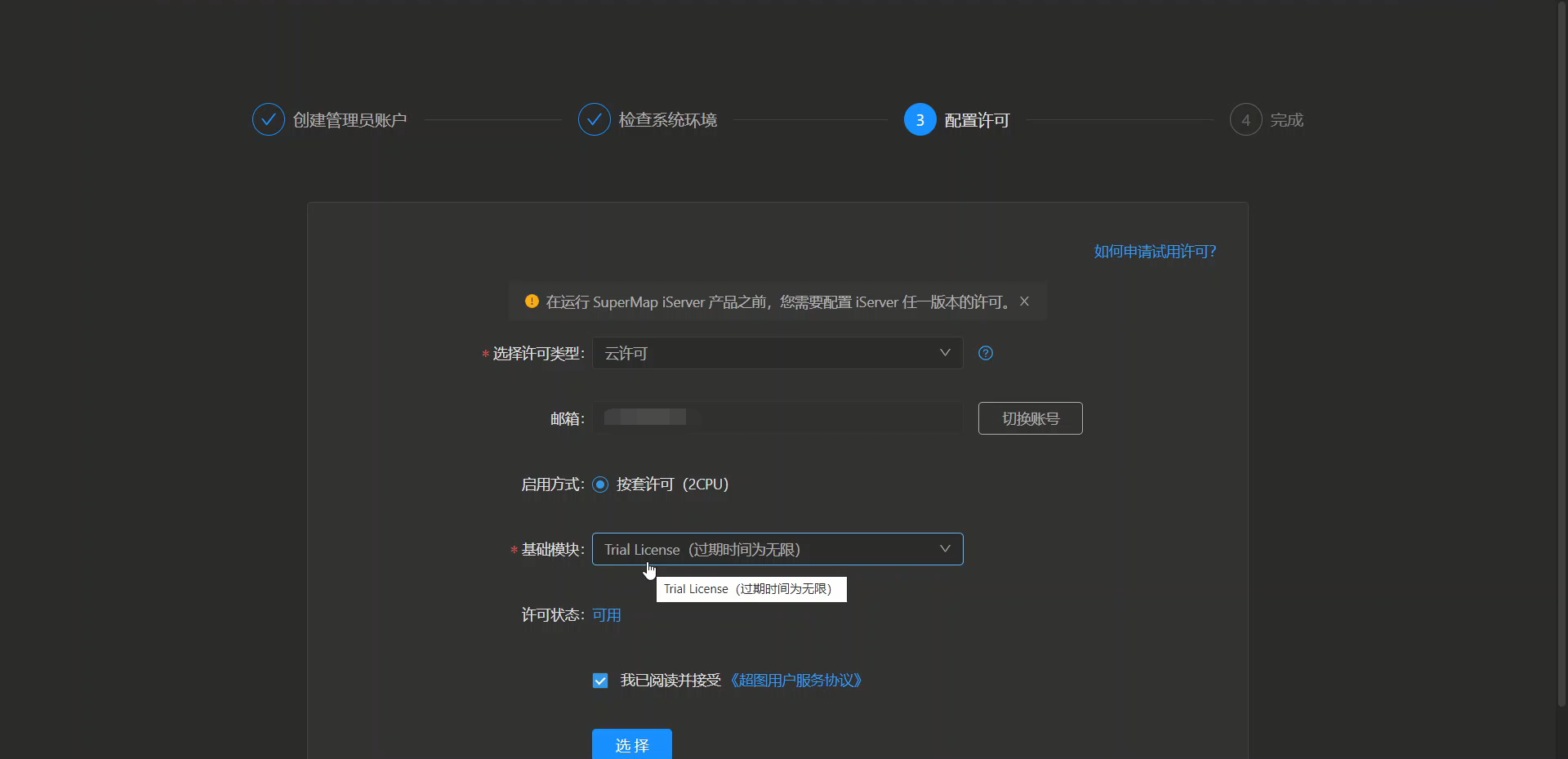This screenshot has height=759, width=1568.
Task: Click the warning icon in the notice banner
Action: click(532, 301)
